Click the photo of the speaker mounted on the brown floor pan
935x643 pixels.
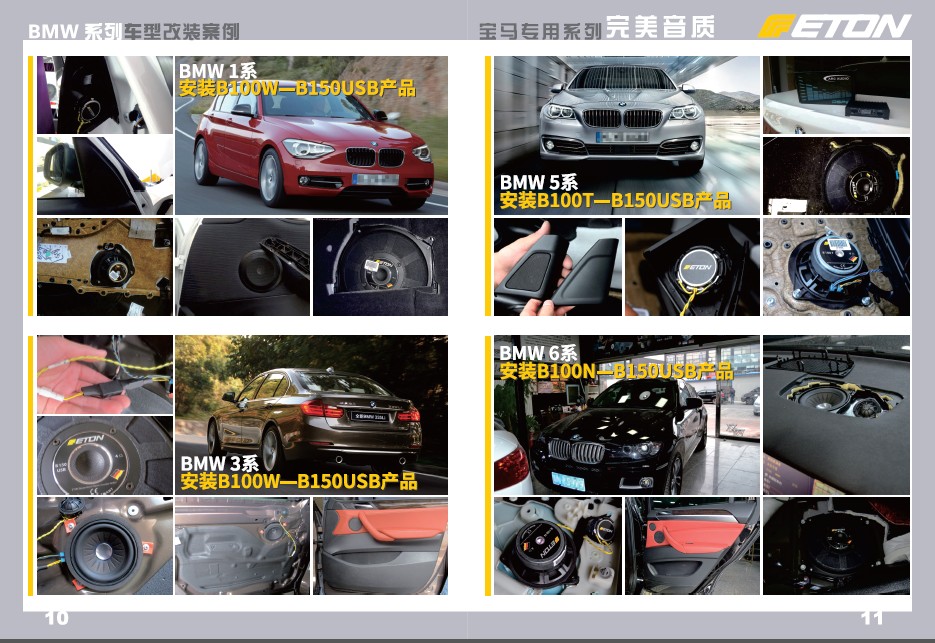pyautogui.click(x=837, y=267)
